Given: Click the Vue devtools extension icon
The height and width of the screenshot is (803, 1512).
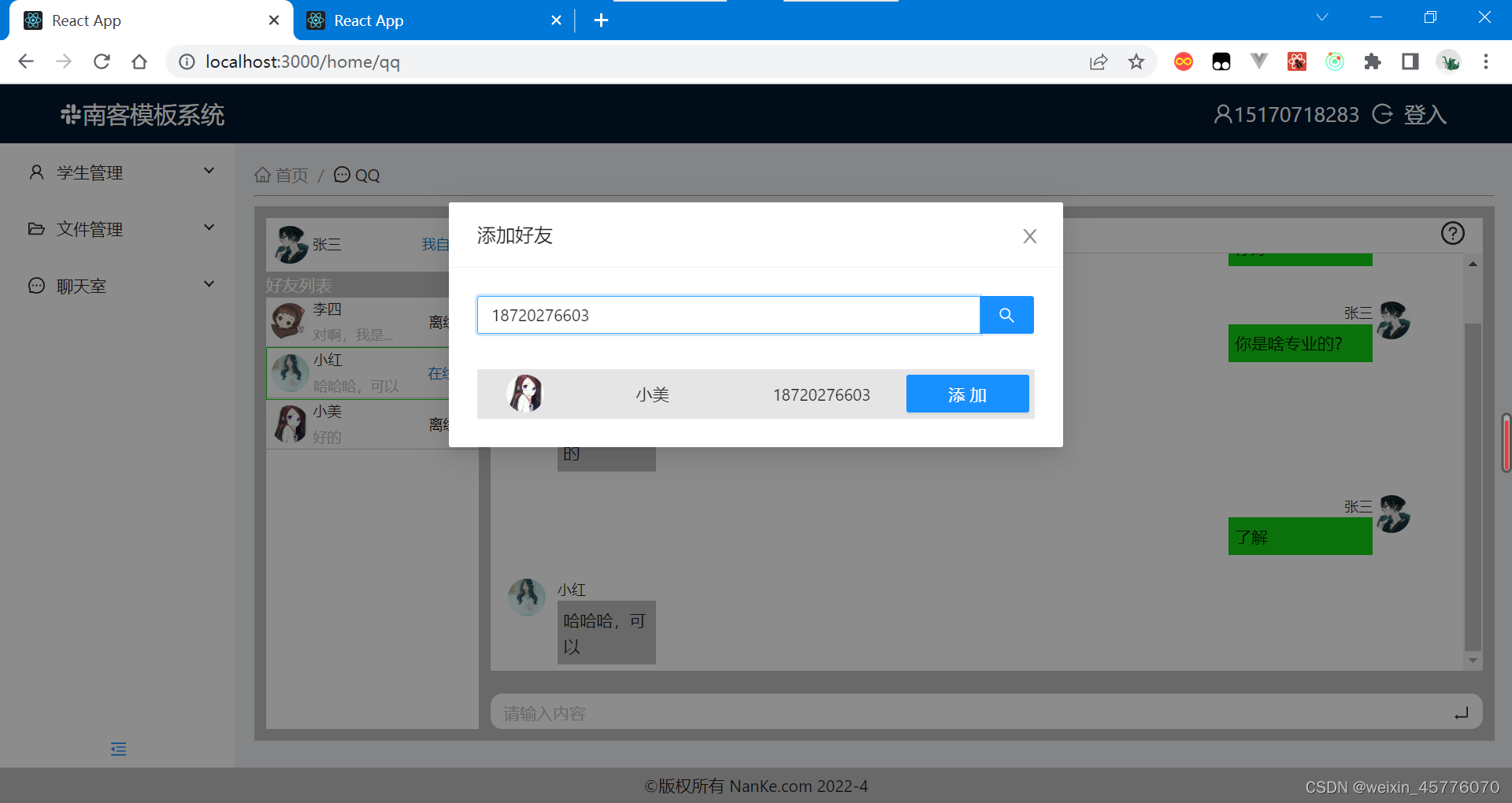Looking at the screenshot, I should (x=1259, y=61).
